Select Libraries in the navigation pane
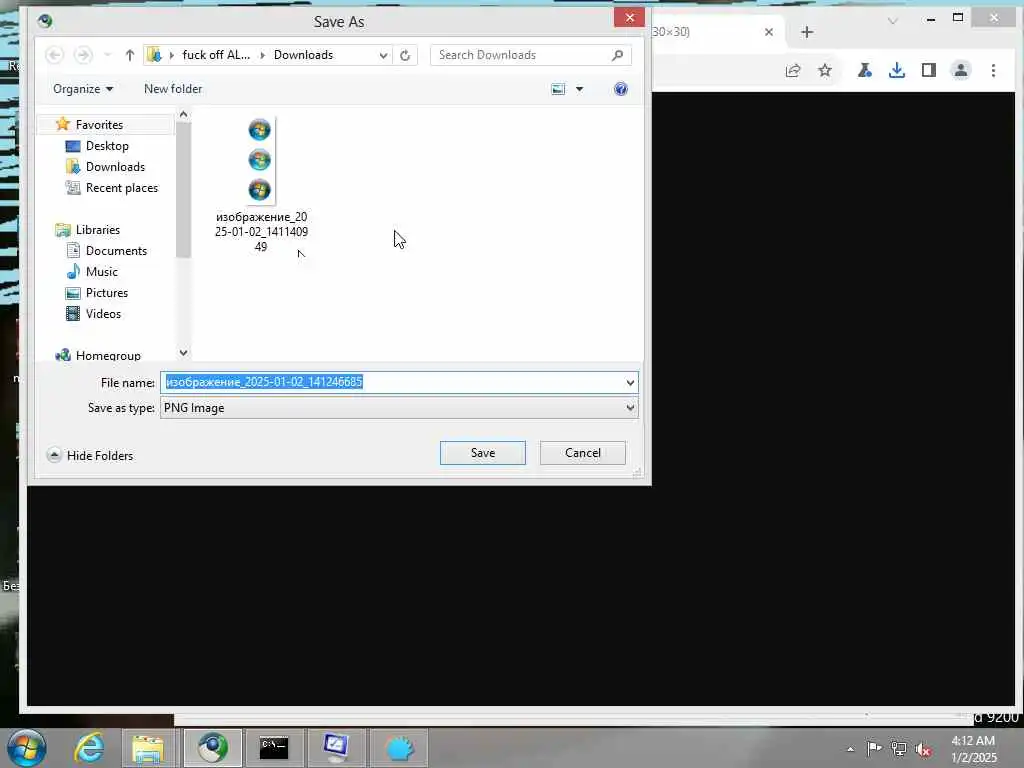The width and height of the screenshot is (1024, 768). (x=97, y=229)
